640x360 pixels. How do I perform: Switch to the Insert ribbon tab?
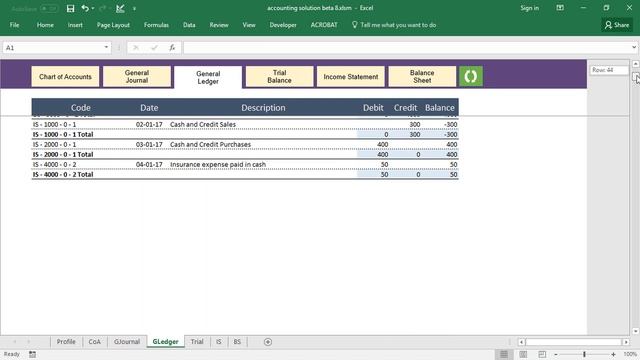[75, 25]
